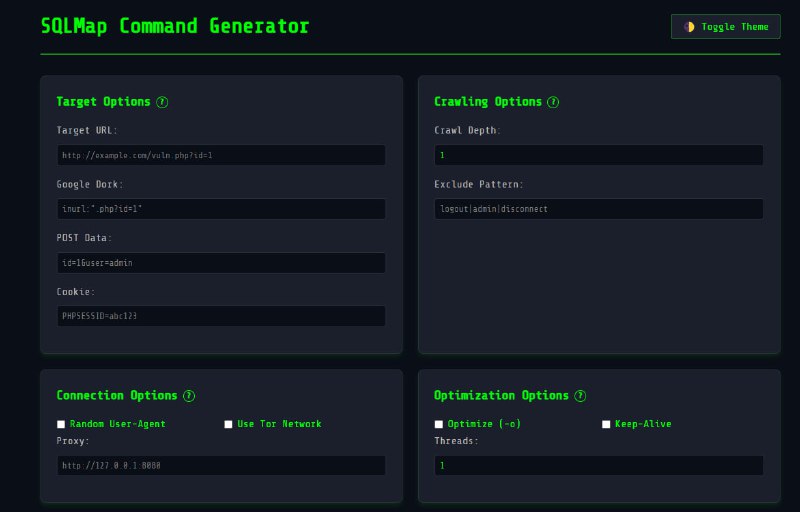The width and height of the screenshot is (800, 512).
Task: Focus the Cookie input field
Action: pyautogui.click(x=221, y=316)
